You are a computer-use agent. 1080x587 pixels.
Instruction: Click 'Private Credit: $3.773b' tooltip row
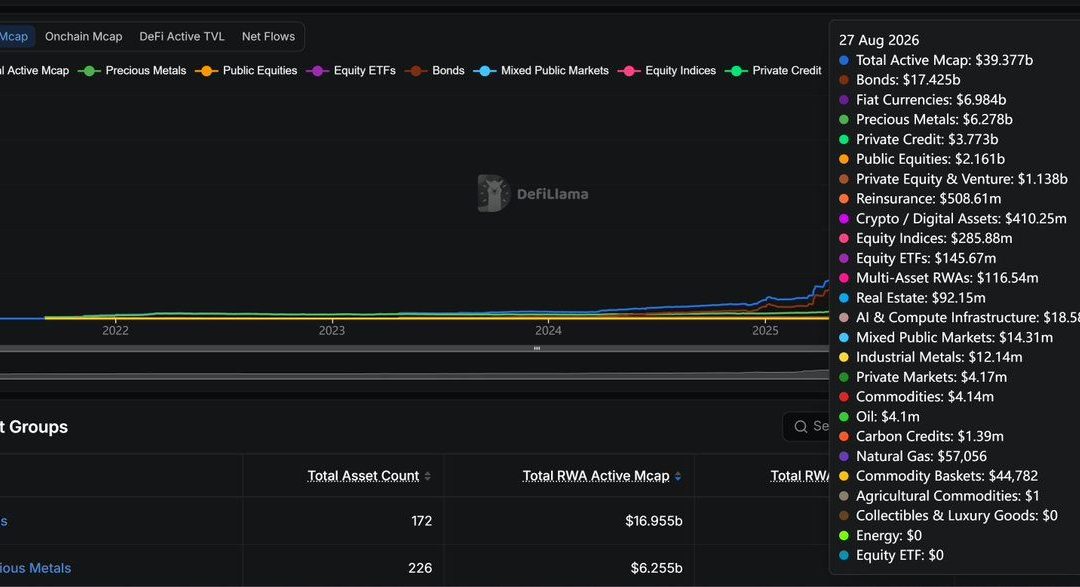tap(918, 139)
